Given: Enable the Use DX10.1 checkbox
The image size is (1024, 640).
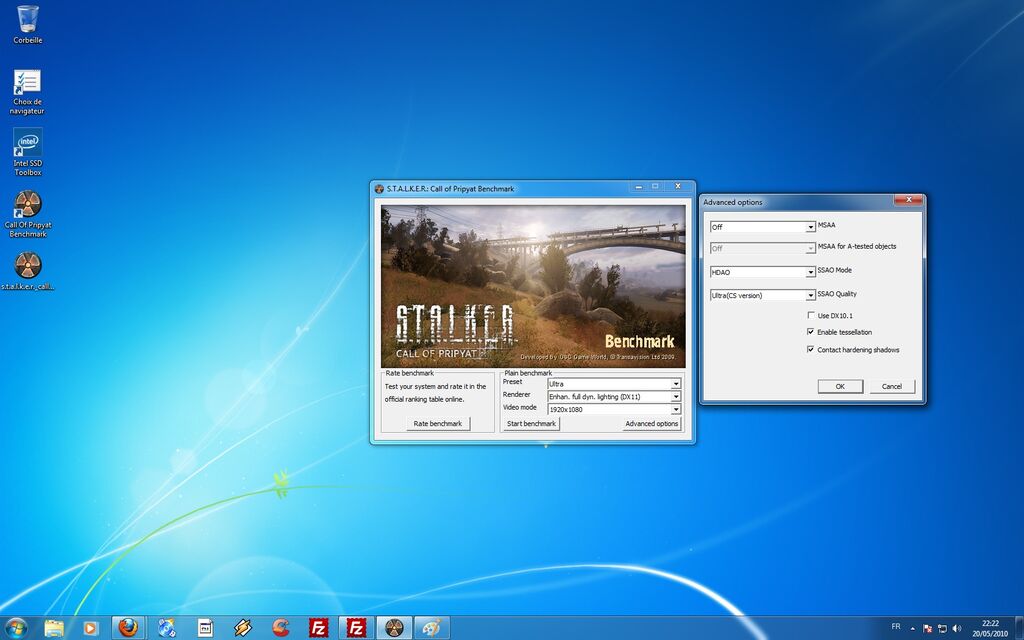Looking at the screenshot, I should point(811,315).
